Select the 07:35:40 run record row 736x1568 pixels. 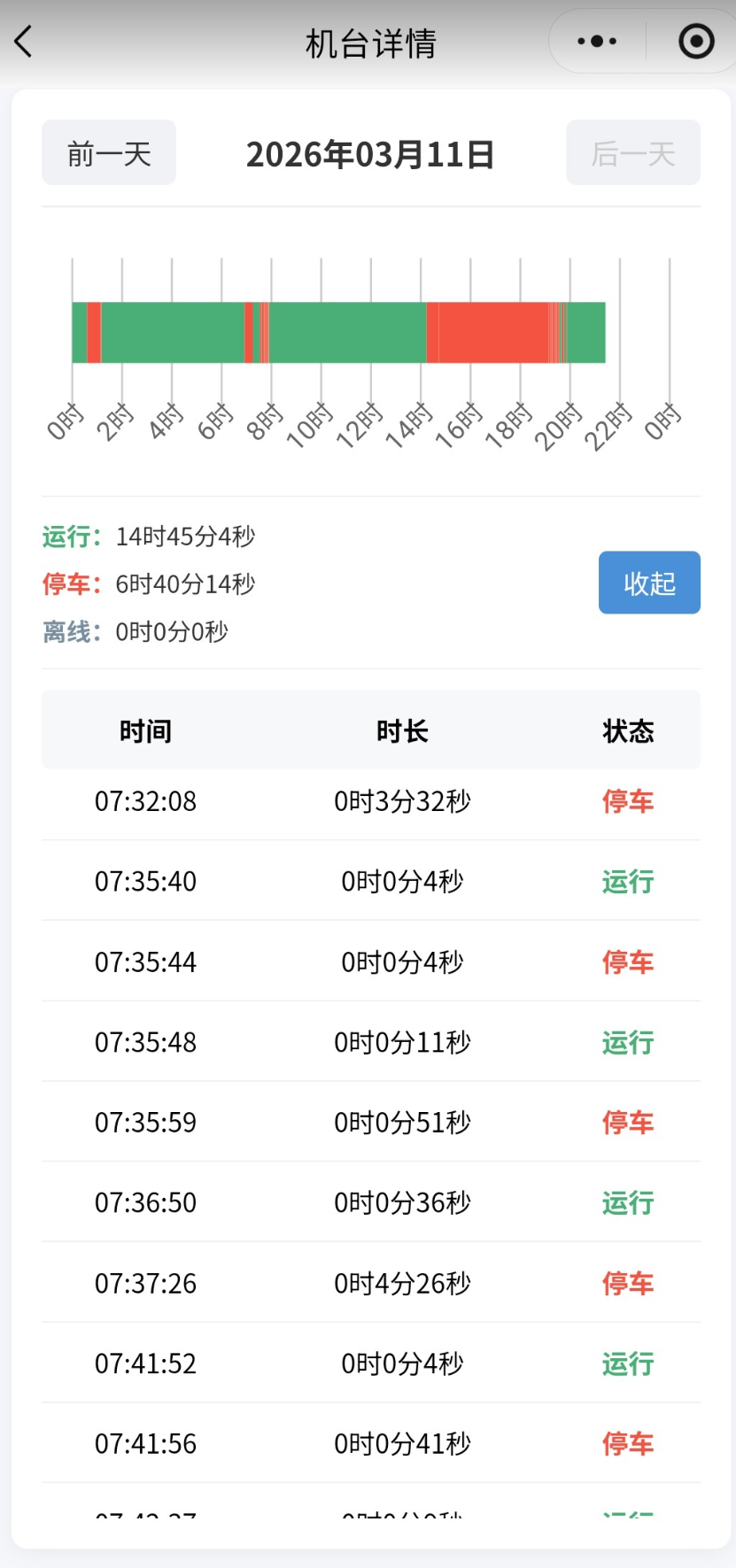[370, 882]
